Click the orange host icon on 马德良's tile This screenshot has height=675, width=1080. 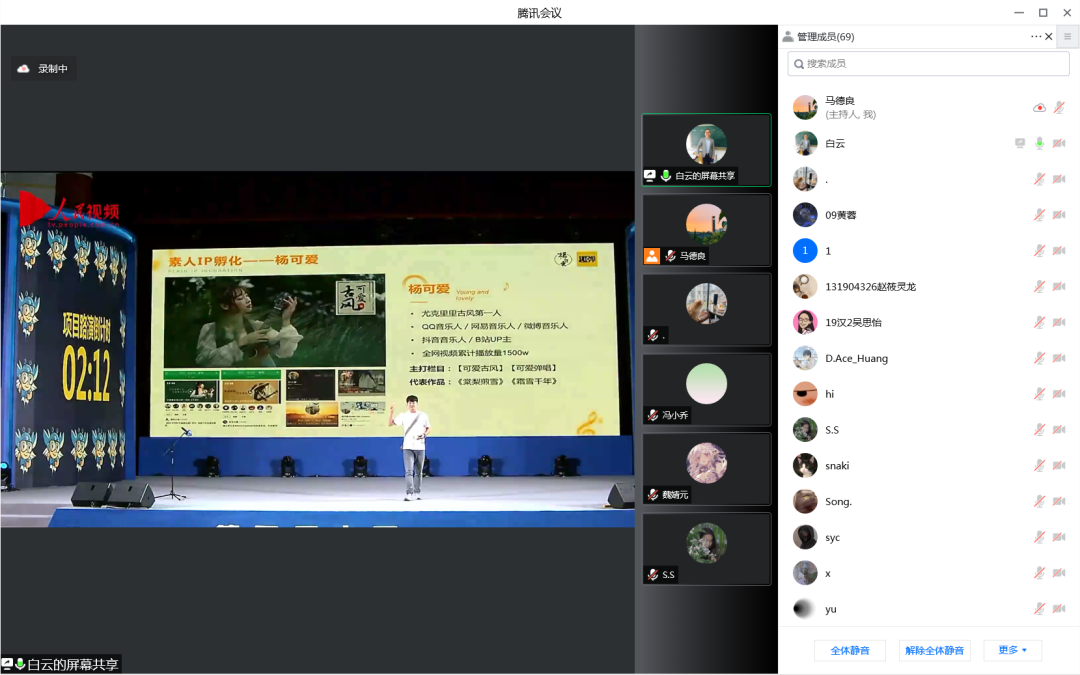point(652,256)
